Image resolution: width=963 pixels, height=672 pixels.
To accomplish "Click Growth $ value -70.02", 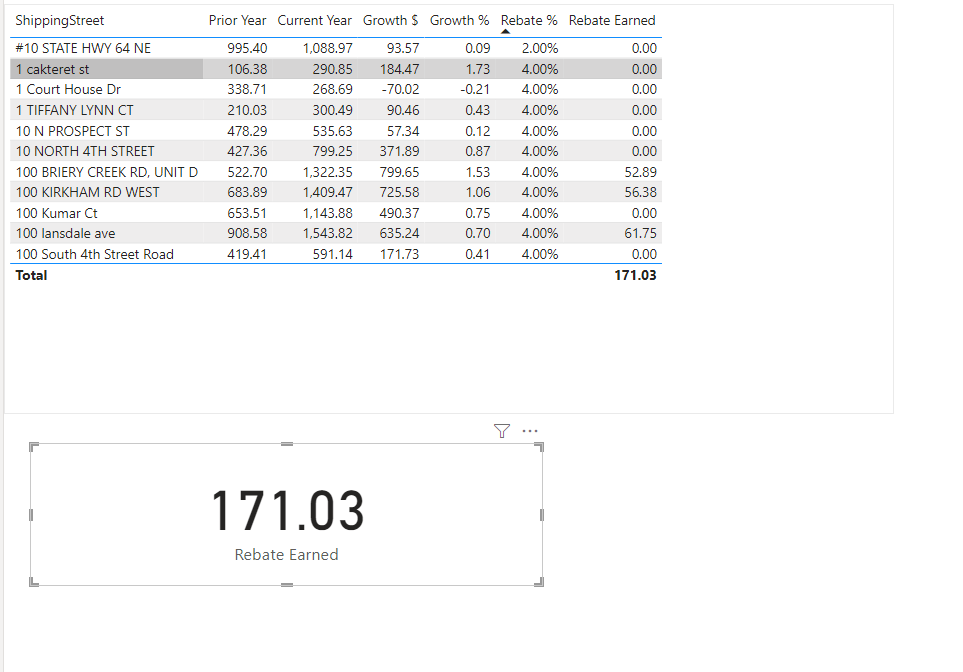I will (400, 89).
